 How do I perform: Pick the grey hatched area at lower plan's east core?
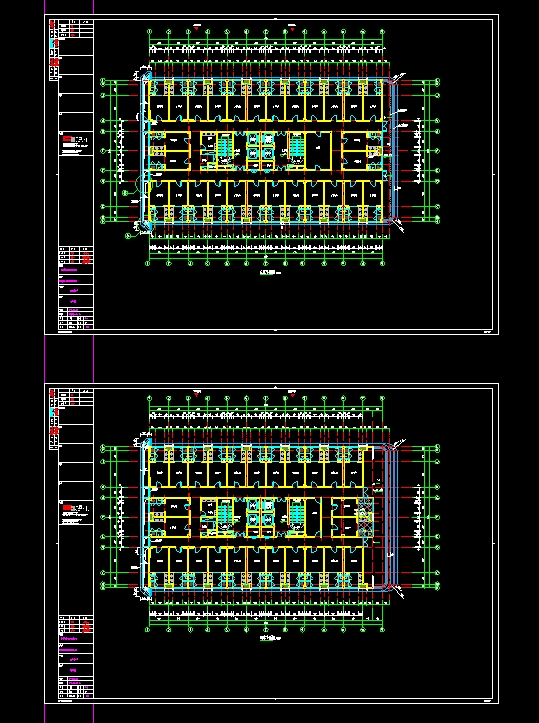coord(365,516)
